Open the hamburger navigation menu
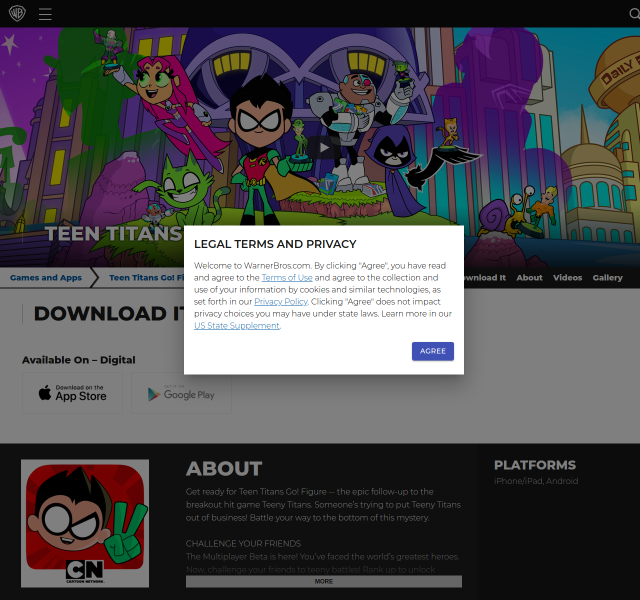 (45, 14)
